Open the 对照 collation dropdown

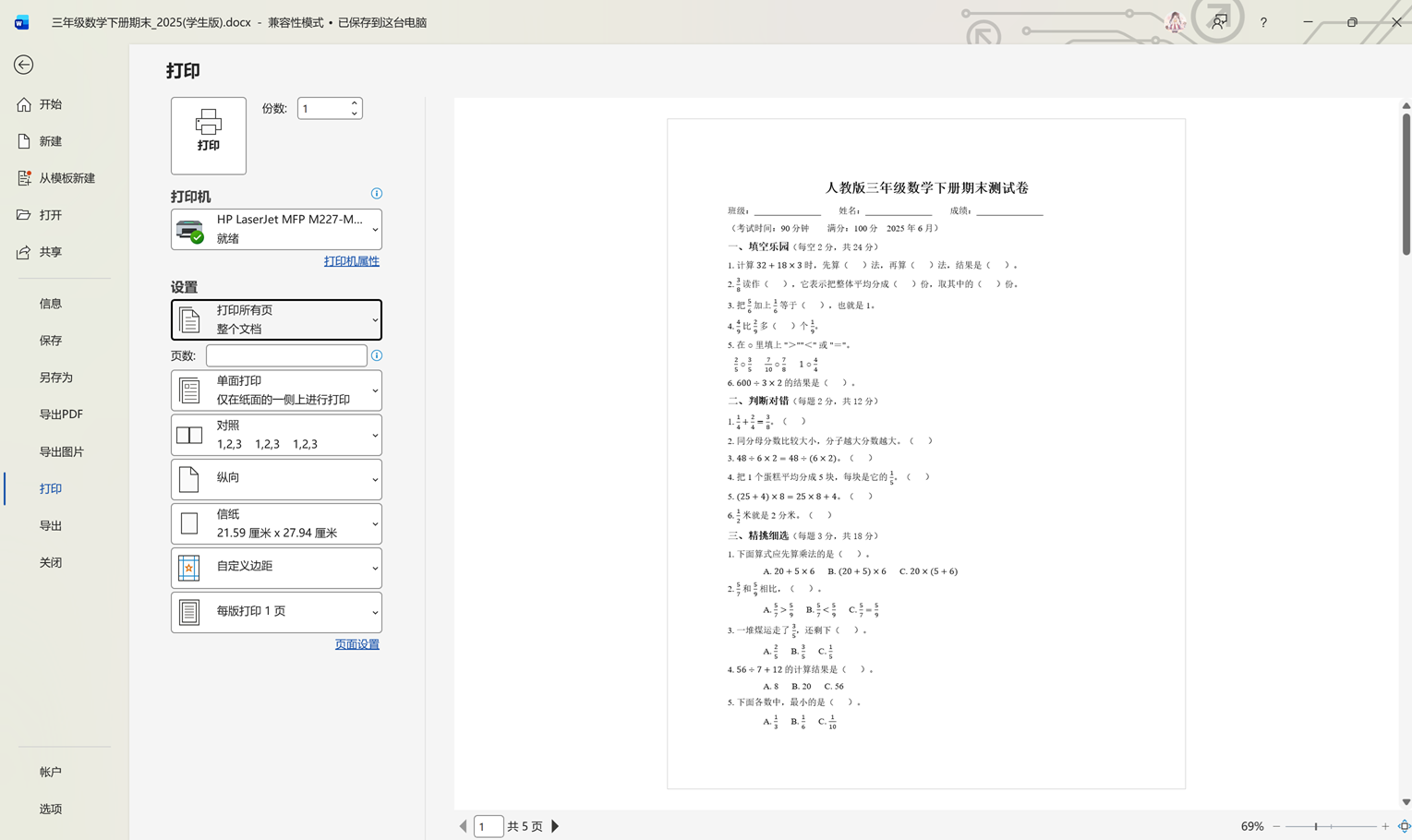pos(276,435)
